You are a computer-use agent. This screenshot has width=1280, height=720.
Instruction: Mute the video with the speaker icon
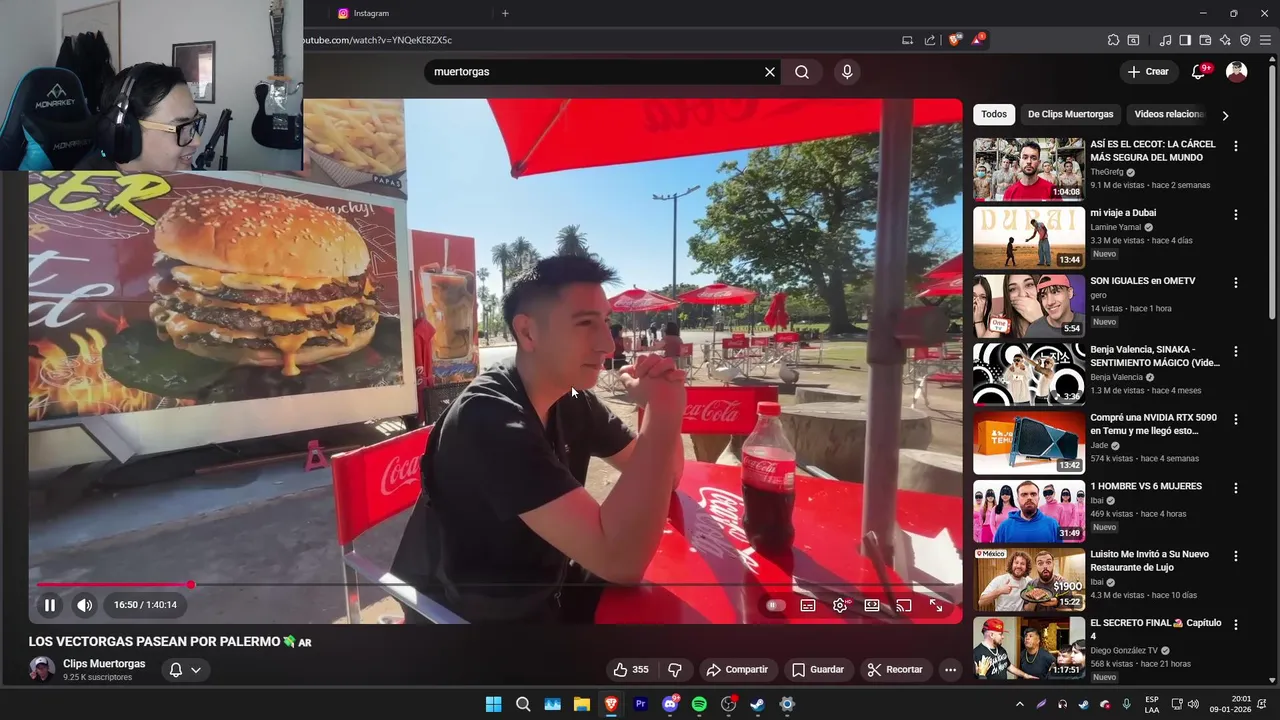pyautogui.click(x=85, y=605)
